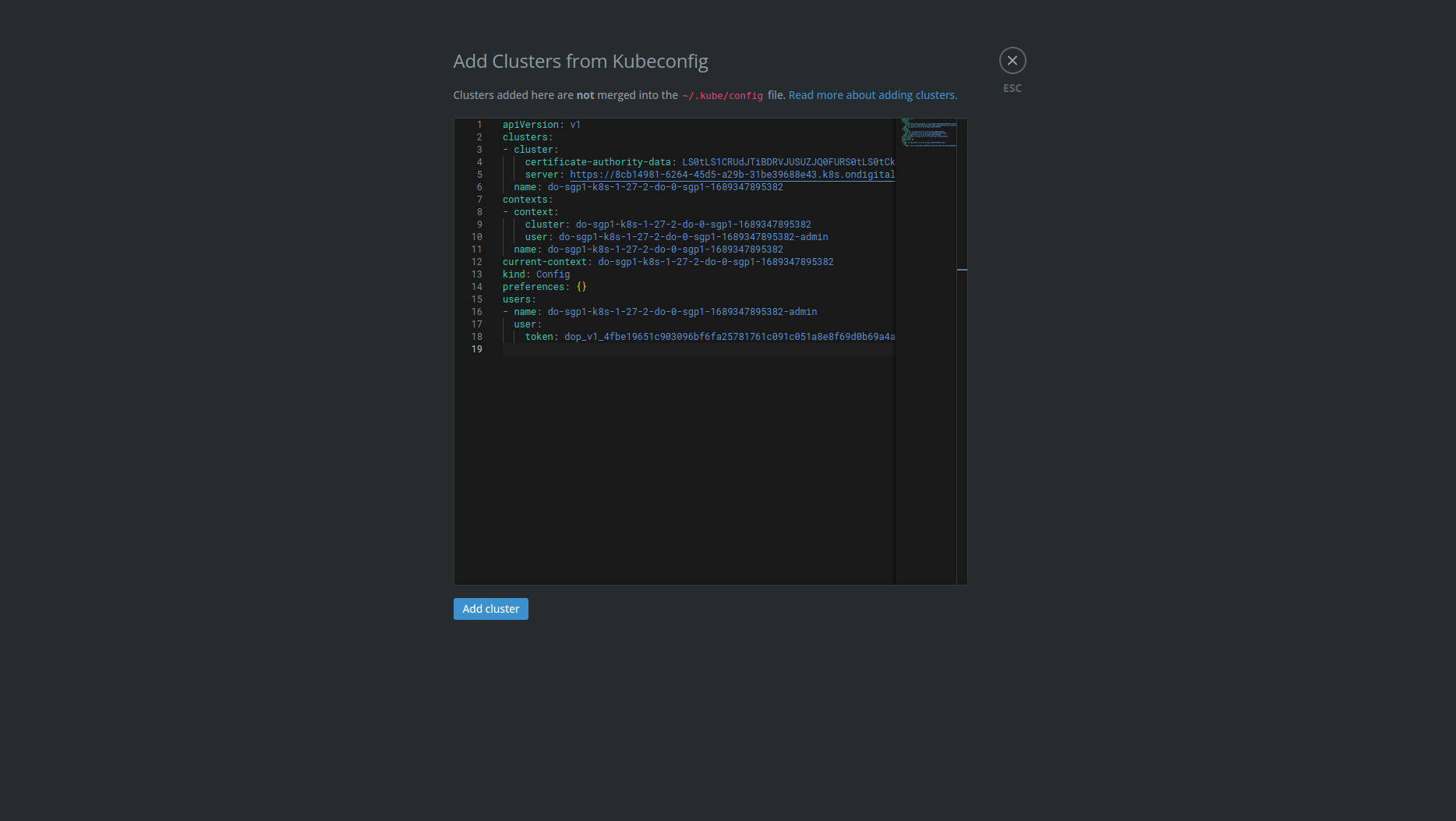Open the 'Read more about adding clusters' link
The height and width of the screenshot is (821, 1456).
click(872, 95)
